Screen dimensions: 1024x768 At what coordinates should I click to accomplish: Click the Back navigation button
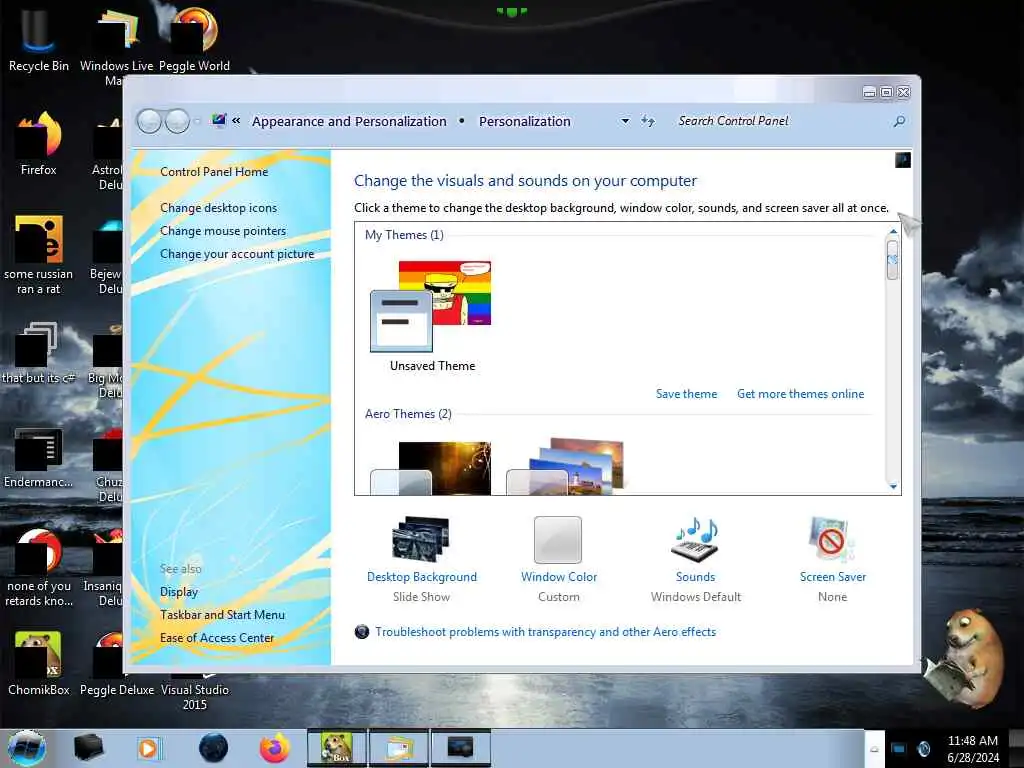point(150,121)
